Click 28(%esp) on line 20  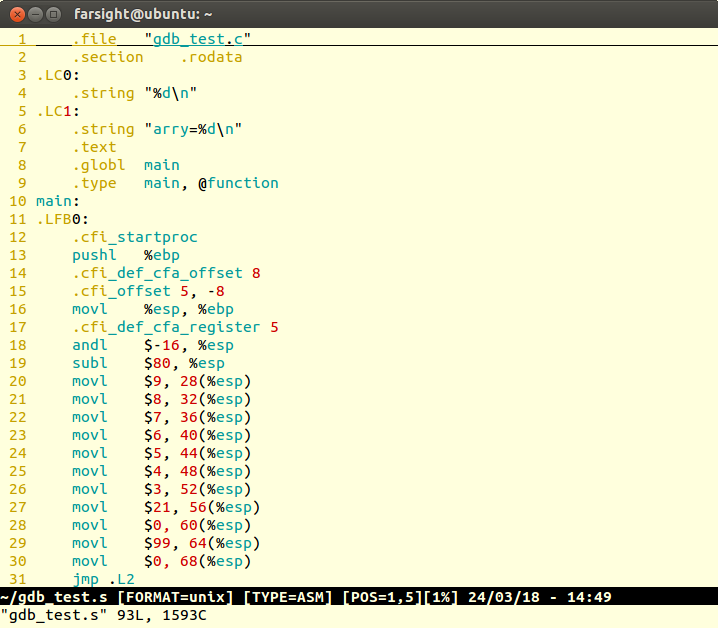pyautogui.click(x=216, y=381)
